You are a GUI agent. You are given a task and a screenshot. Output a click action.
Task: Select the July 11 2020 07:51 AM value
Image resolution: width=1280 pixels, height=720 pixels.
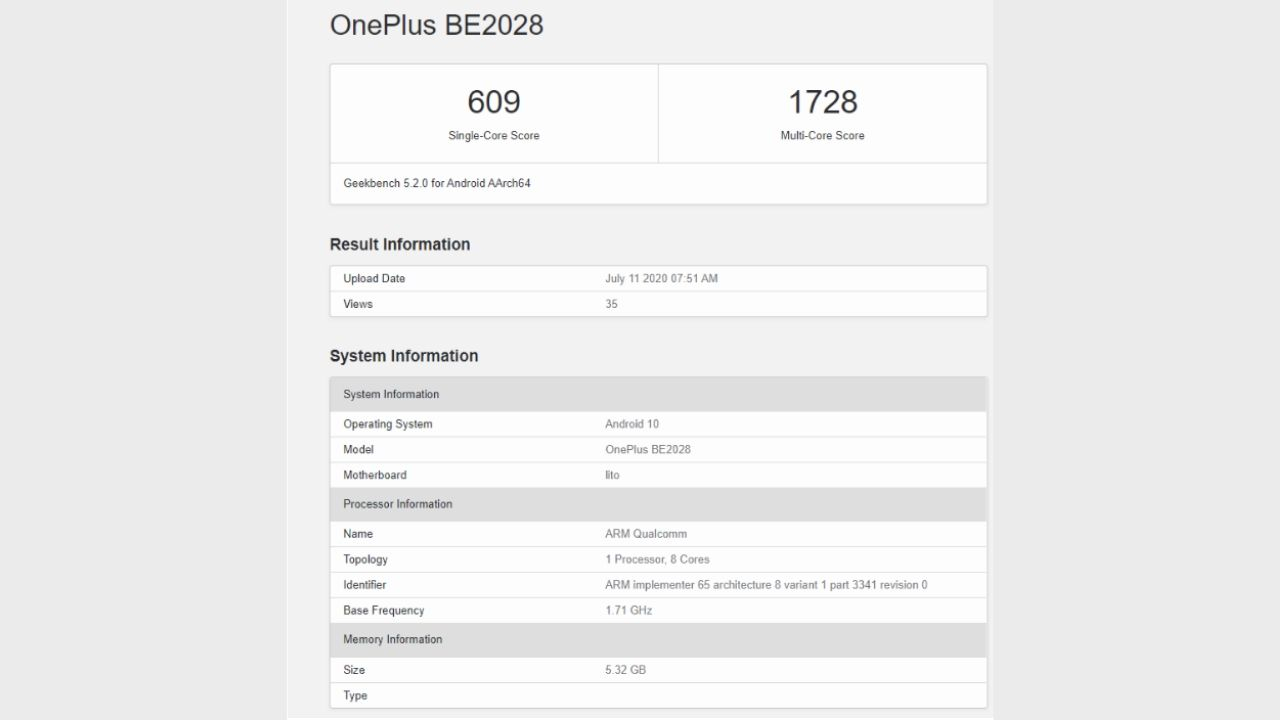click(x=661, y=279)
